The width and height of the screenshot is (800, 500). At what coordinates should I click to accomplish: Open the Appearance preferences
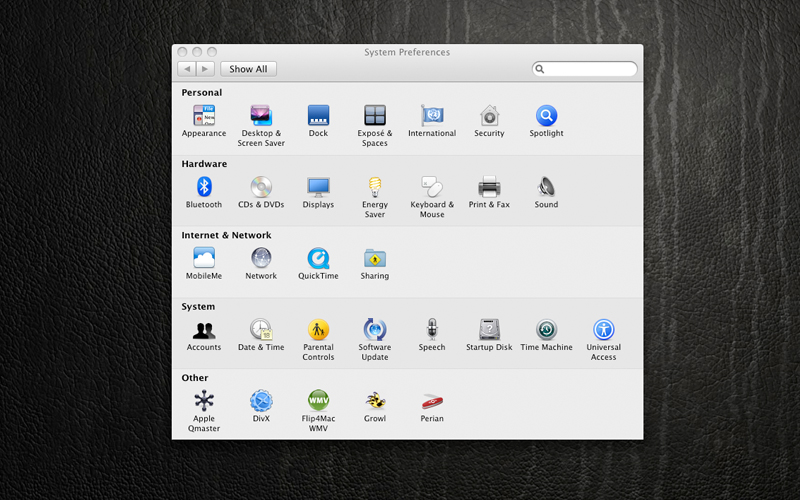coord(204,116)
